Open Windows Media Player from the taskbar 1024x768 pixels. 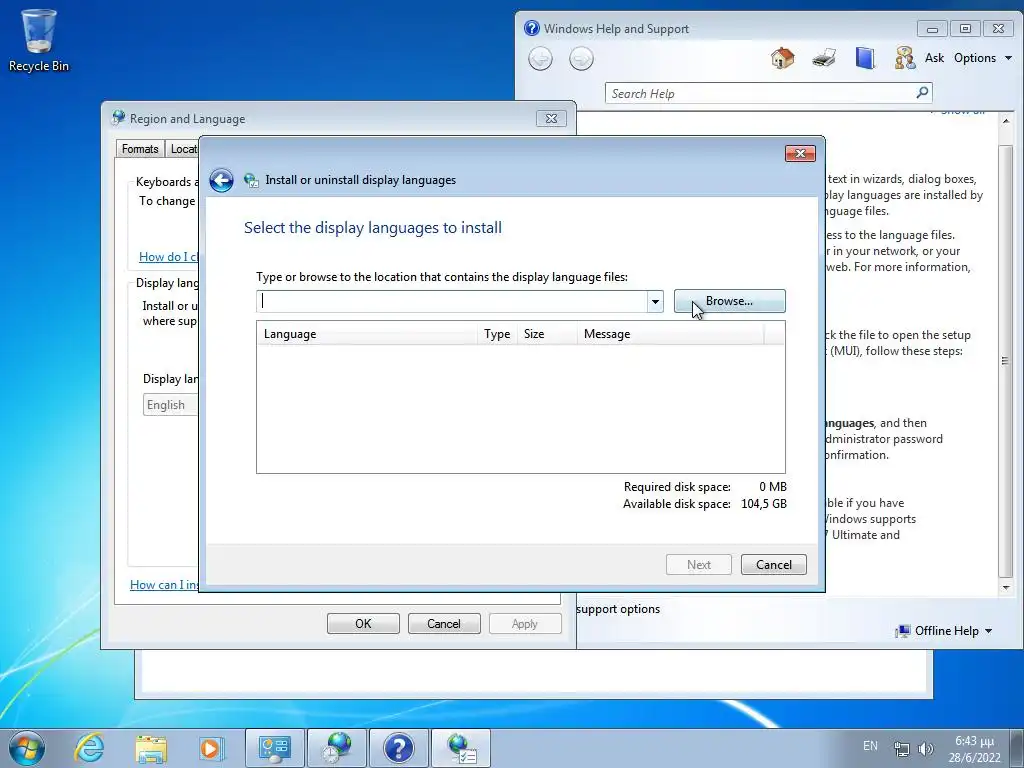211,748
